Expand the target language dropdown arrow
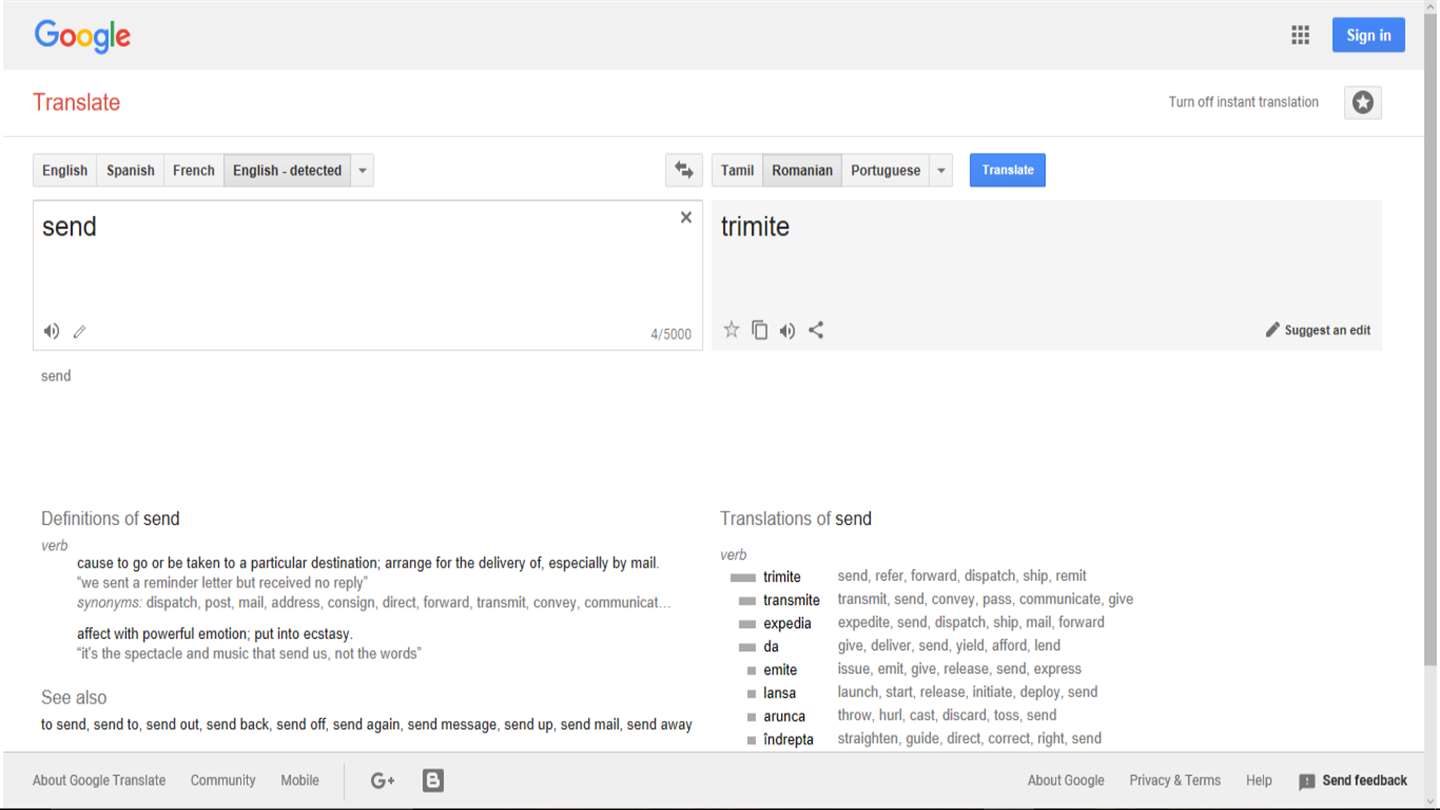The height and width of the screenshot is (810, 1440). (941, 170)
